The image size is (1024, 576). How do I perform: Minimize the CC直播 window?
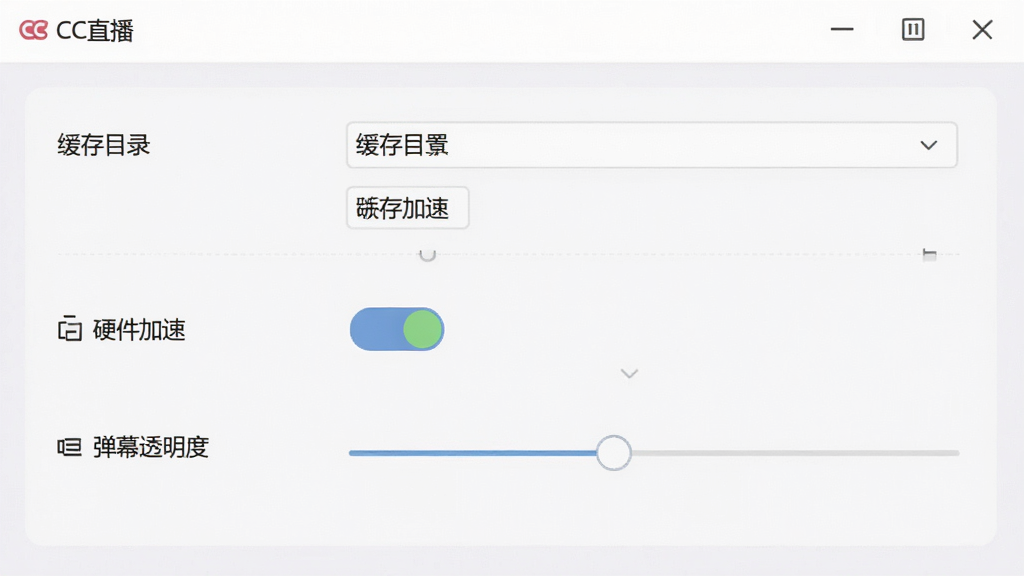(842, 29)
